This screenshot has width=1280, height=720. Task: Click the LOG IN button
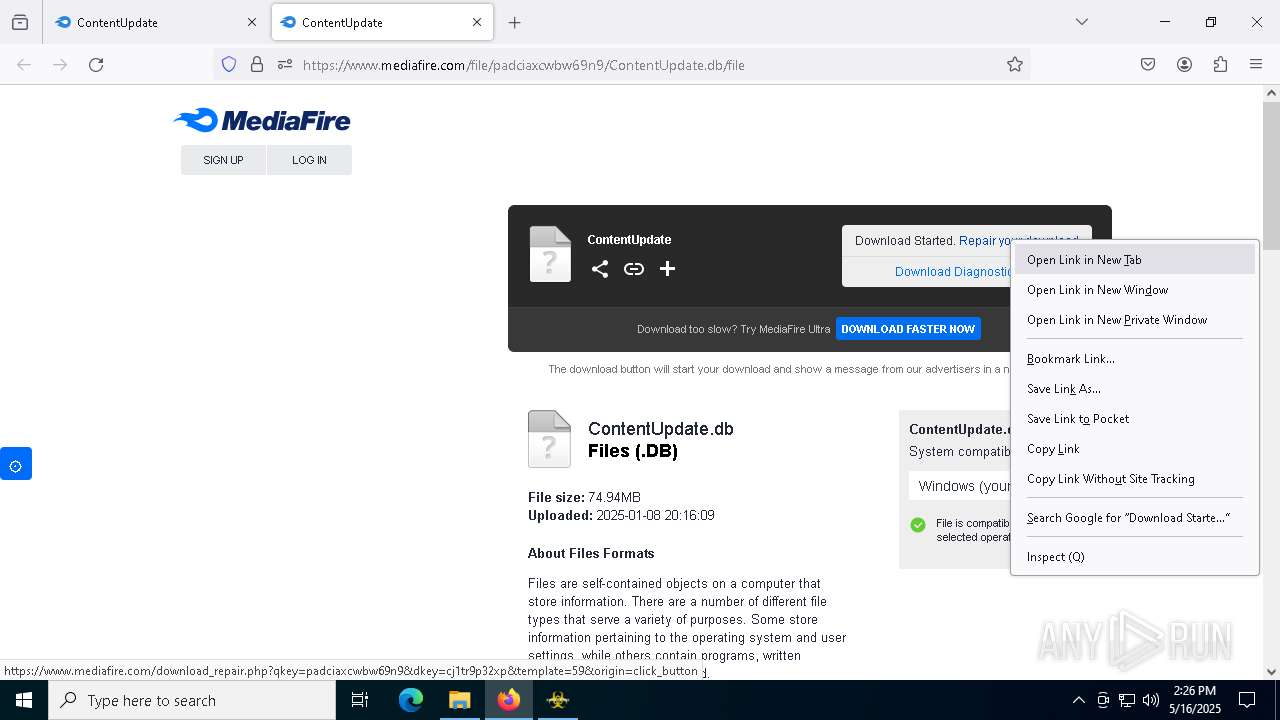tap(309, 160)
